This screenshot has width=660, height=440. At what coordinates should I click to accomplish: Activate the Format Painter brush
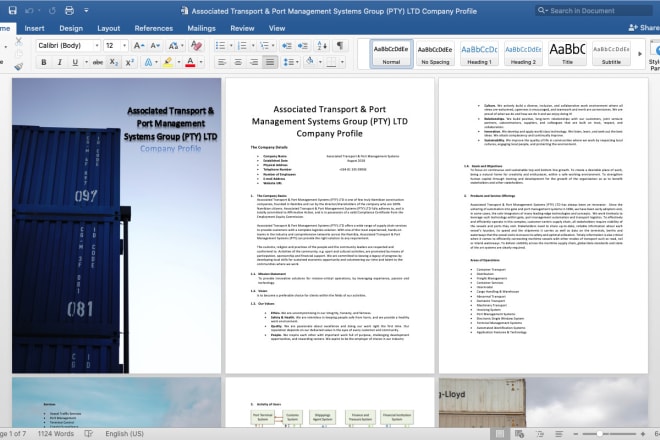coord(19,67)
